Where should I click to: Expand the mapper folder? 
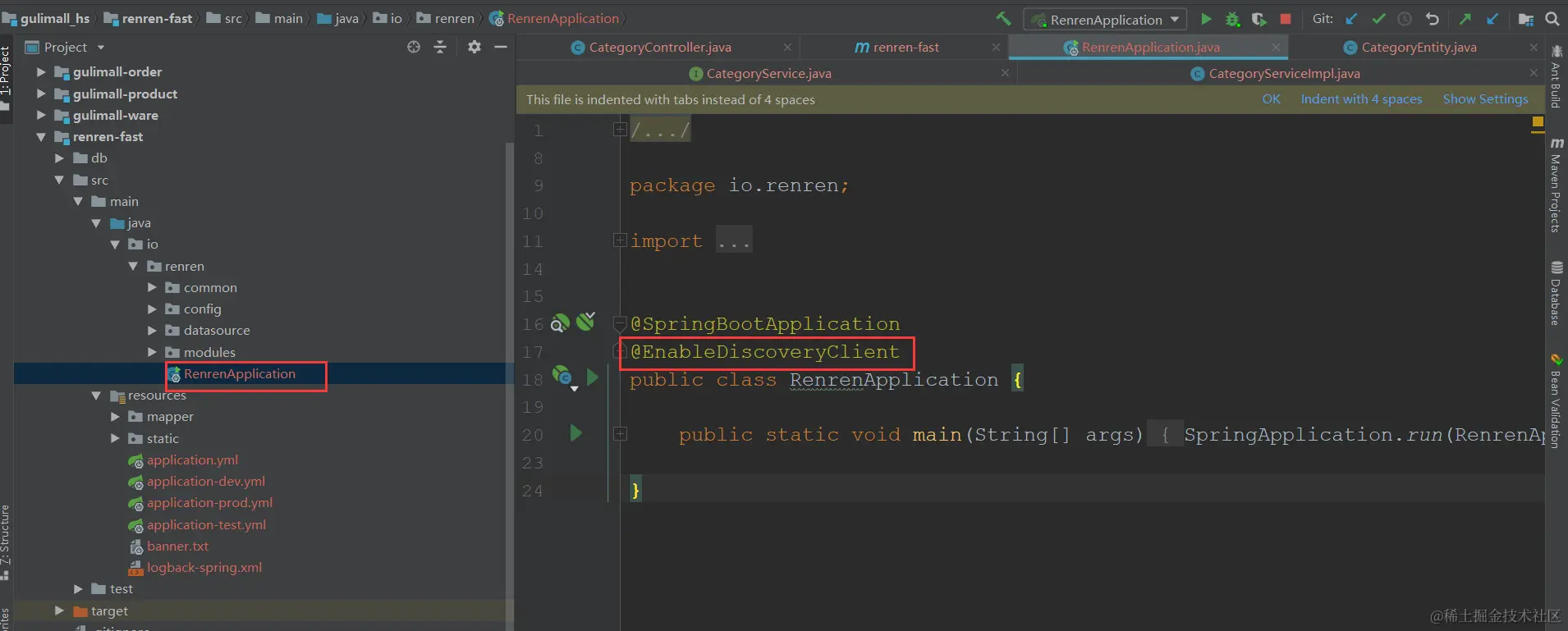(x=115, y=417)
